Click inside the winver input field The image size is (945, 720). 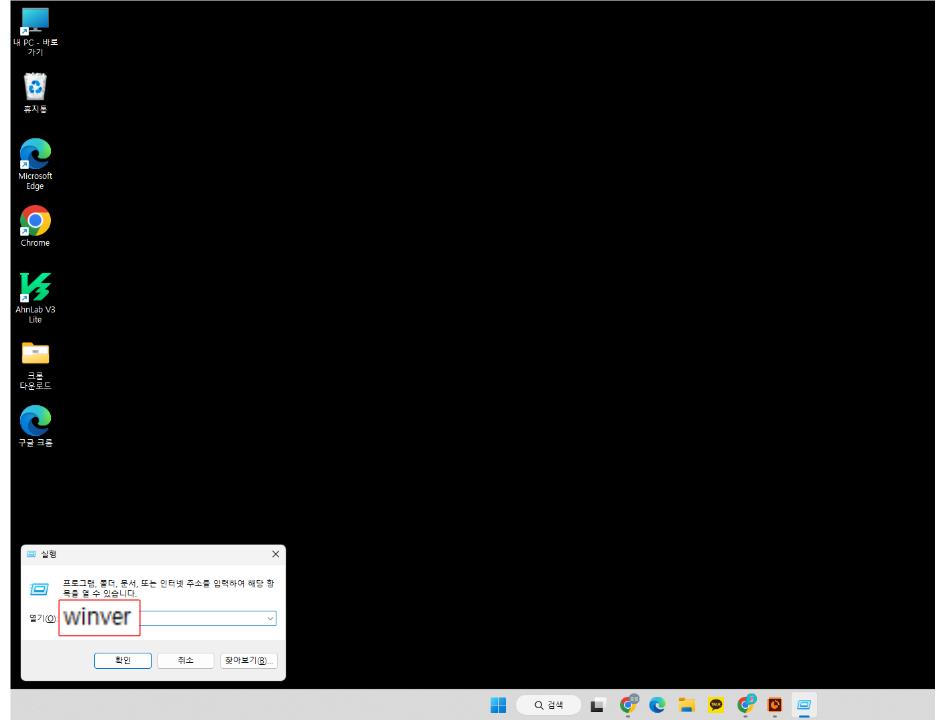point(180,618)
